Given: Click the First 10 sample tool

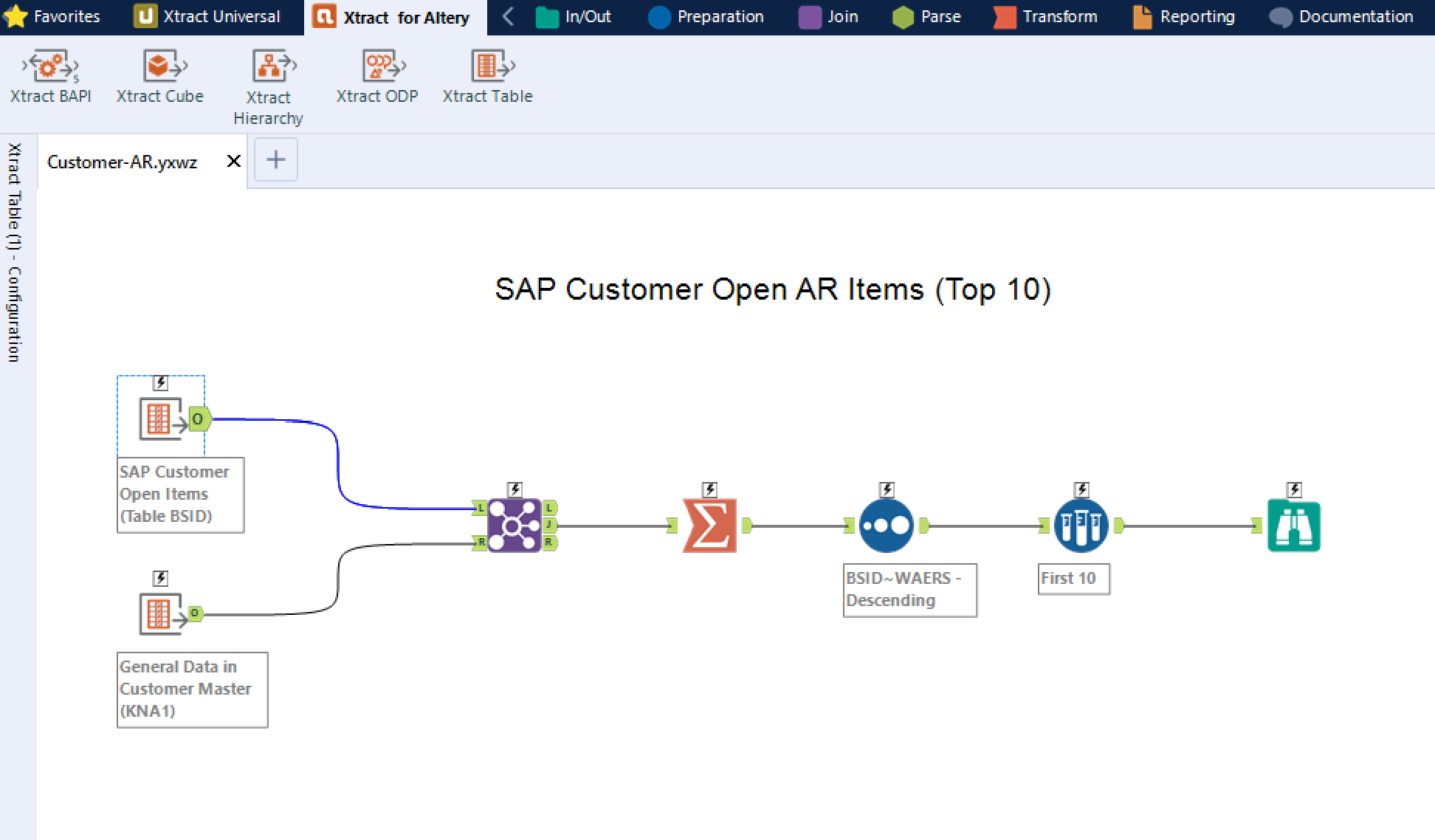Looking at the screenshot, I should click(x=1081, y=526).
